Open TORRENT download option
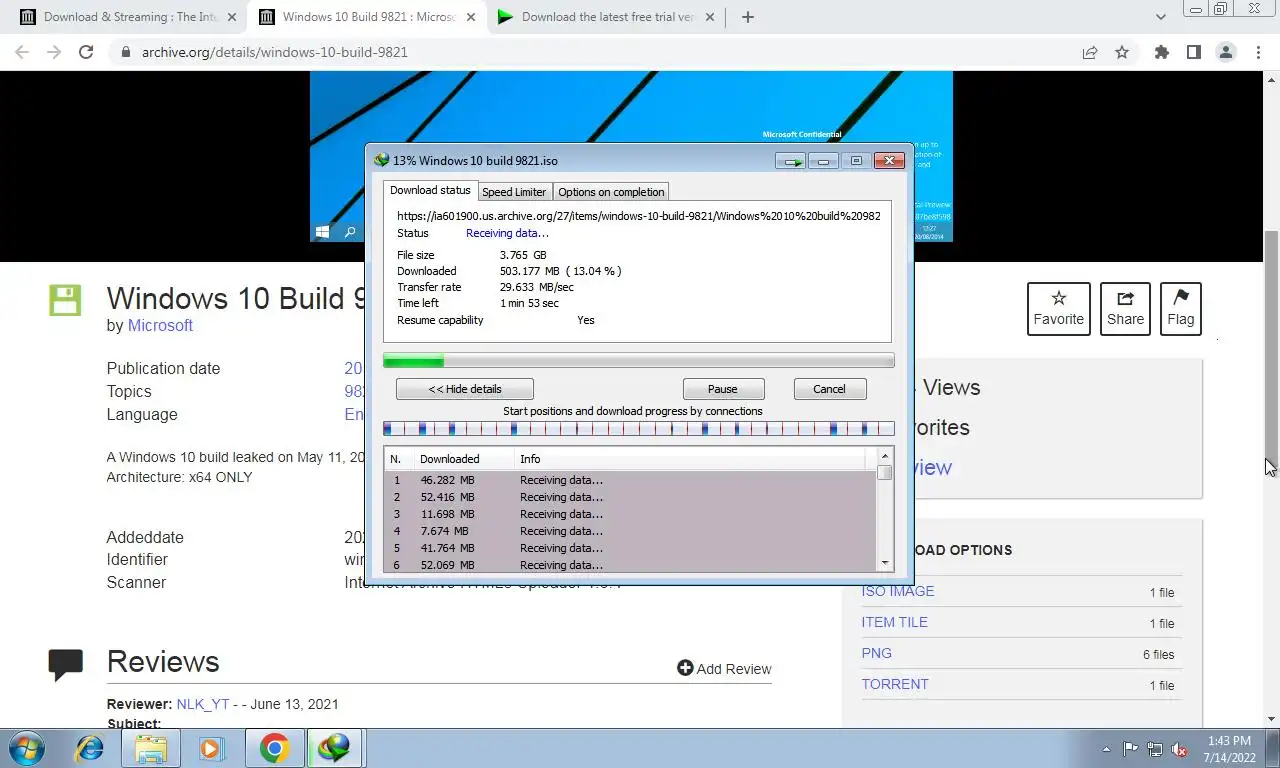This screenshot has height=768, width=1280. point(895,684)
